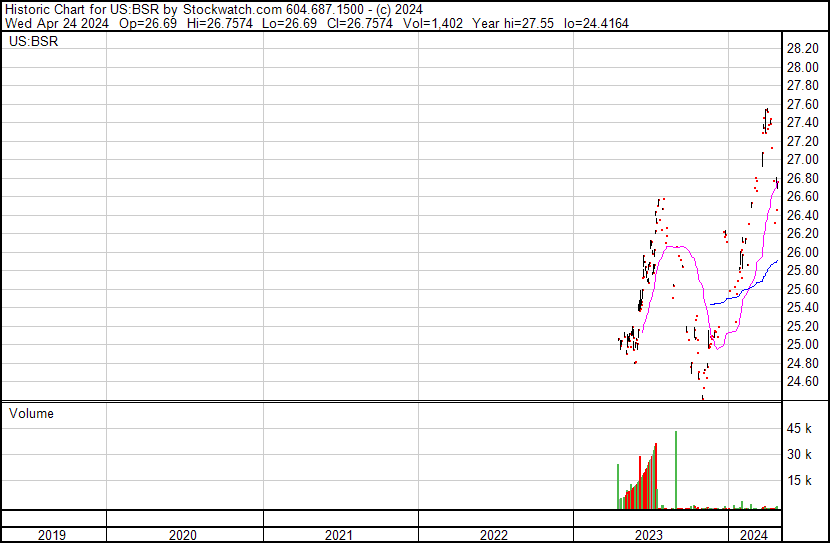Click the Volume panel label
830x543 pixels.
pos(31,413)
